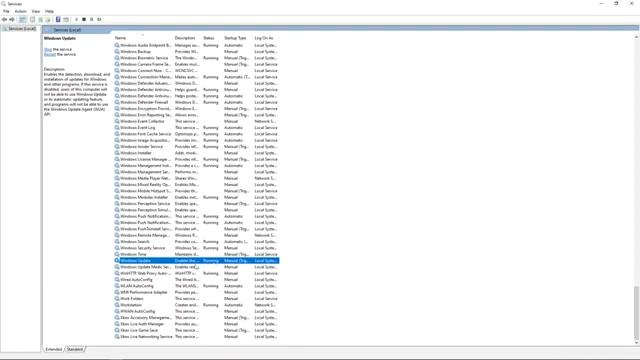Select the Windows Mixed Reality OpenXR row
Viewport: 640px width, 360px height.
pos(197,184)
